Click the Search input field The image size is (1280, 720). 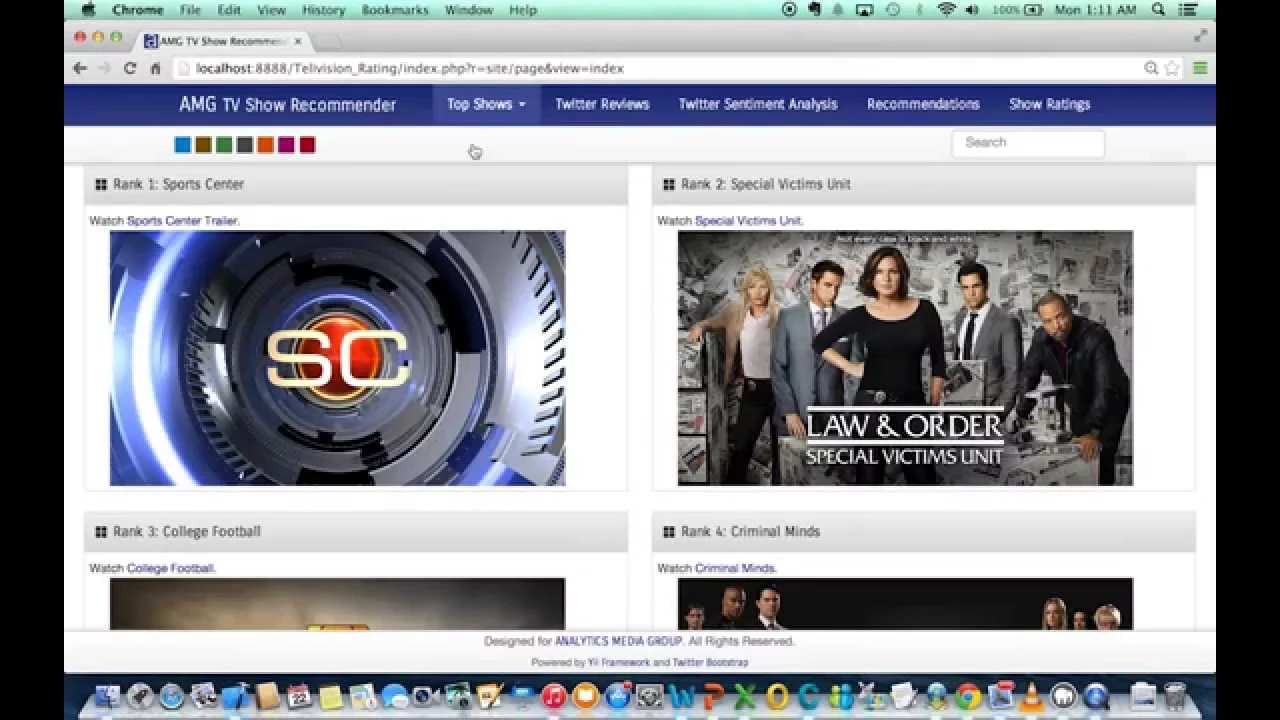1028,143
